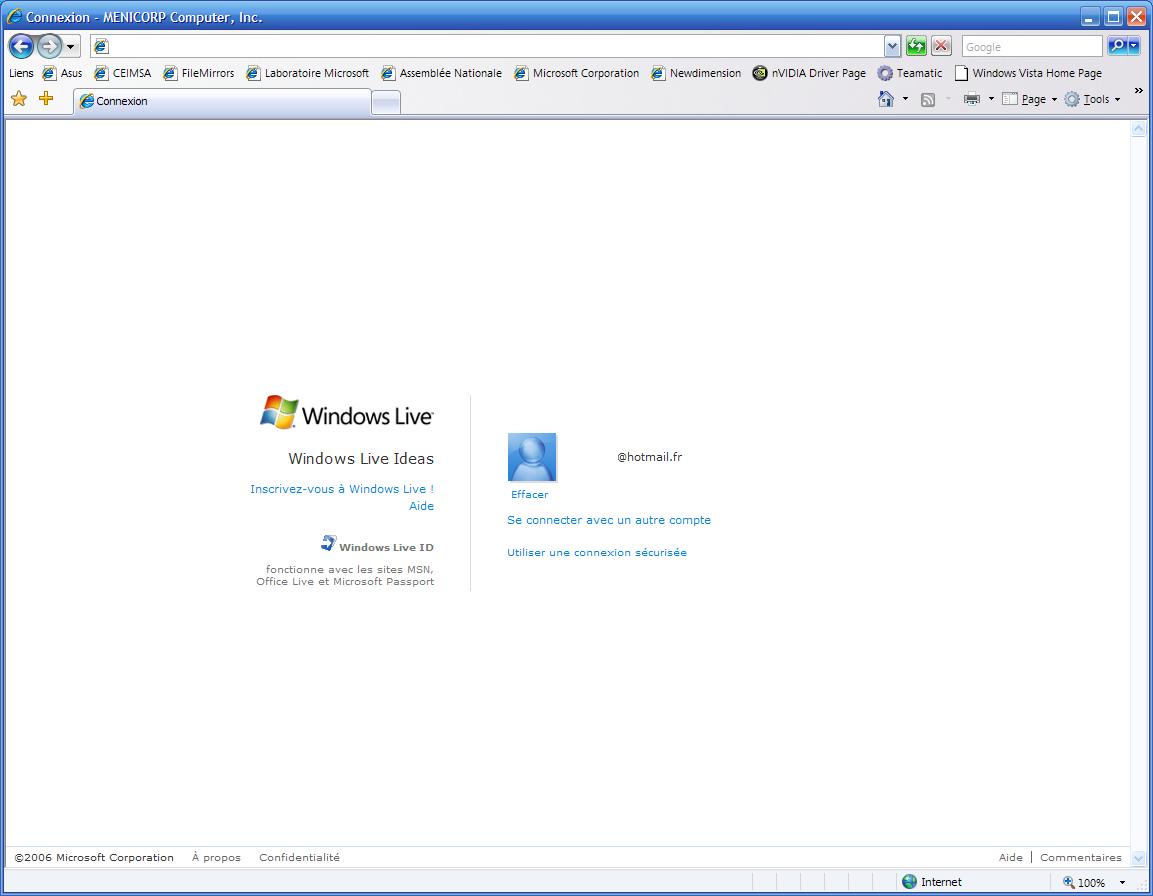Open the CEIMSA favorite link
This screenshot has height=896, width=1153.
(x=123, y=73)
